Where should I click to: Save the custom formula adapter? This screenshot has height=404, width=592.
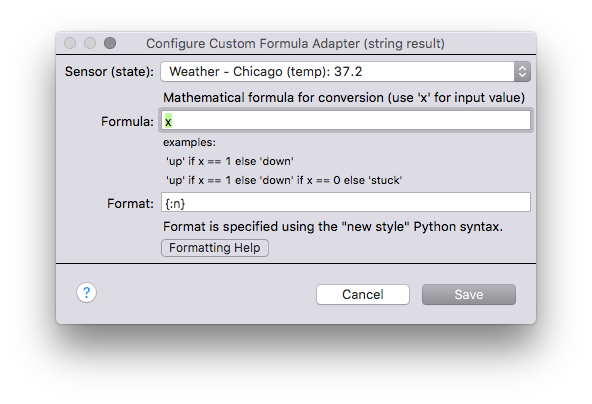pyautogui.click(x=469, y=295)
